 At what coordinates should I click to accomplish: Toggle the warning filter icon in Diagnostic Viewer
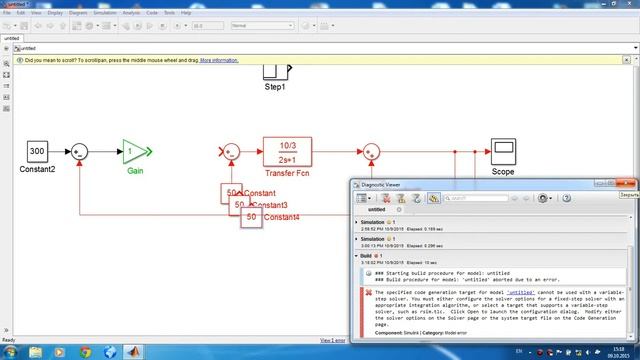coord(401,198)
